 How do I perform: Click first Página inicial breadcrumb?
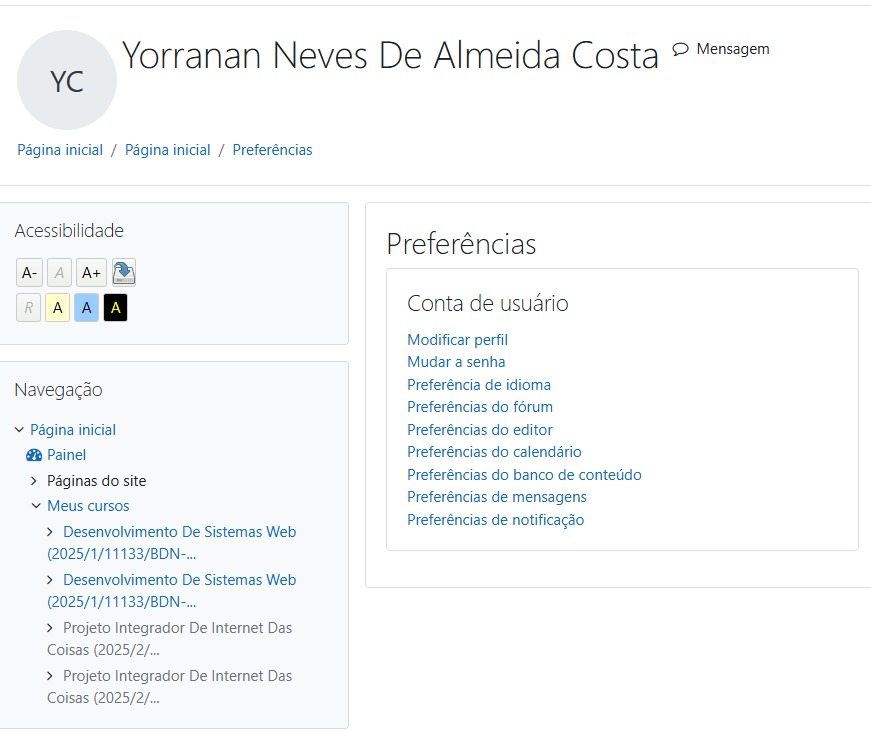60,150
